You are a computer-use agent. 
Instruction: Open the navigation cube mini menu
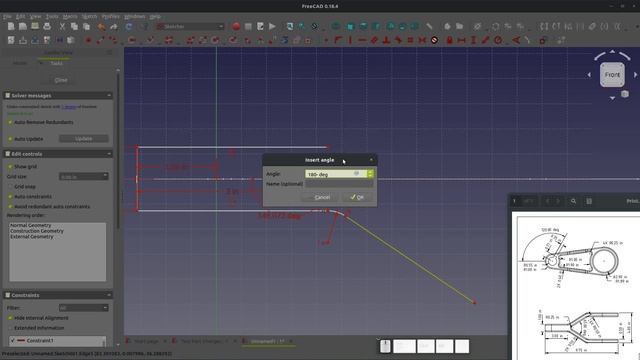[624, 94]
